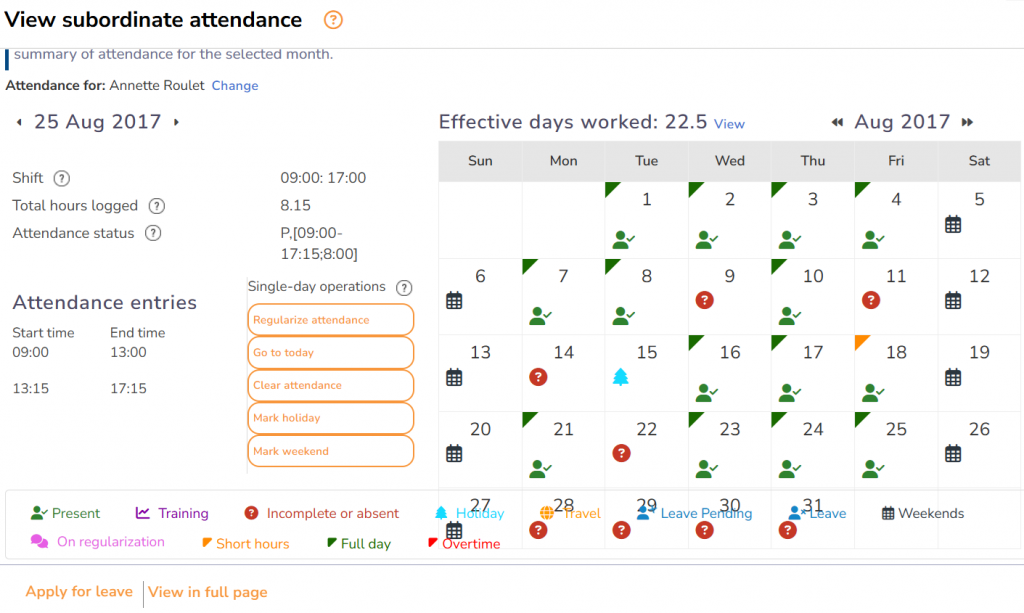Go to next day arrow

[177, 123]
